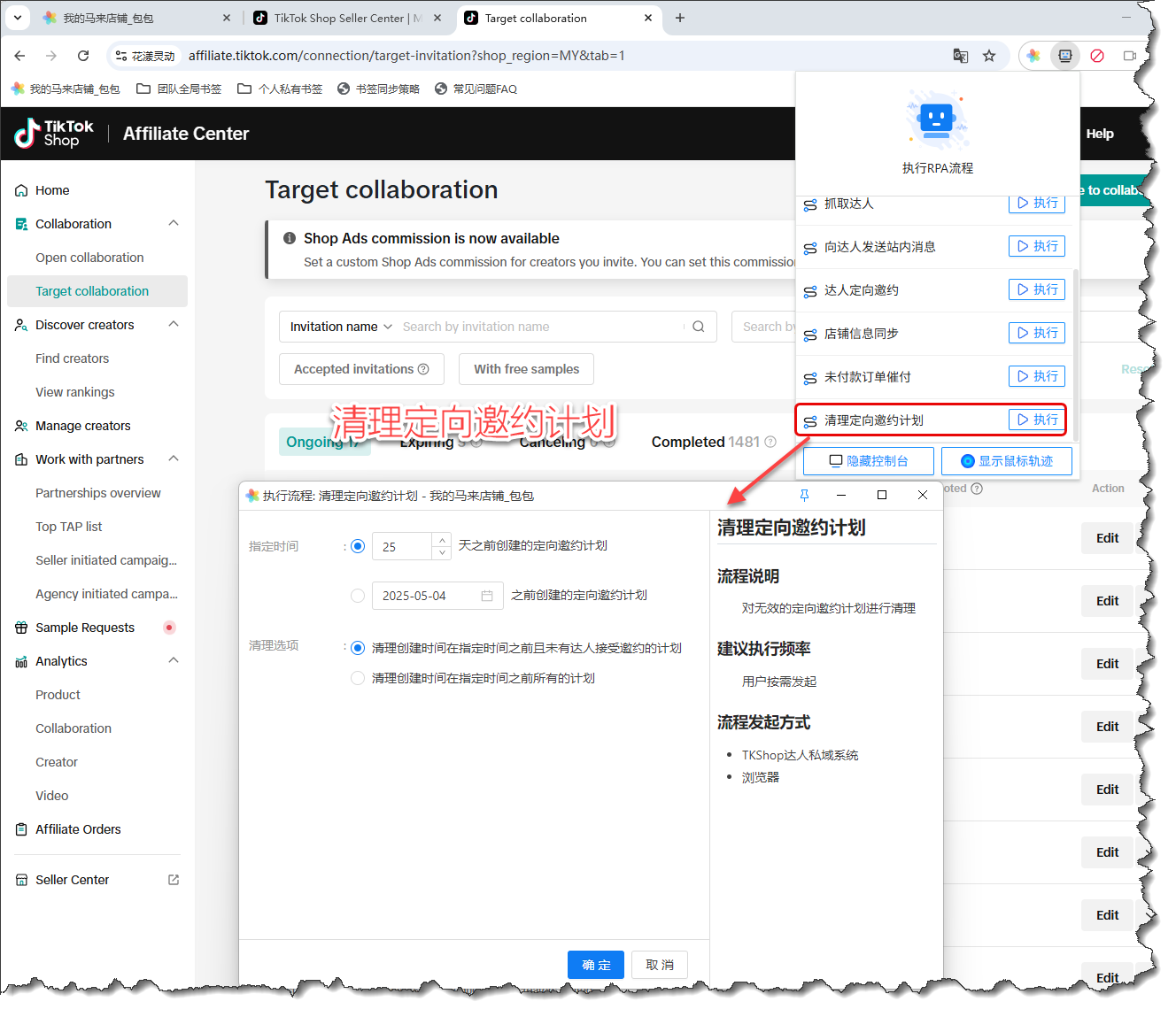Click the red blocked-circle extension icon
1176x1017 pixels.
[1097, 56]
